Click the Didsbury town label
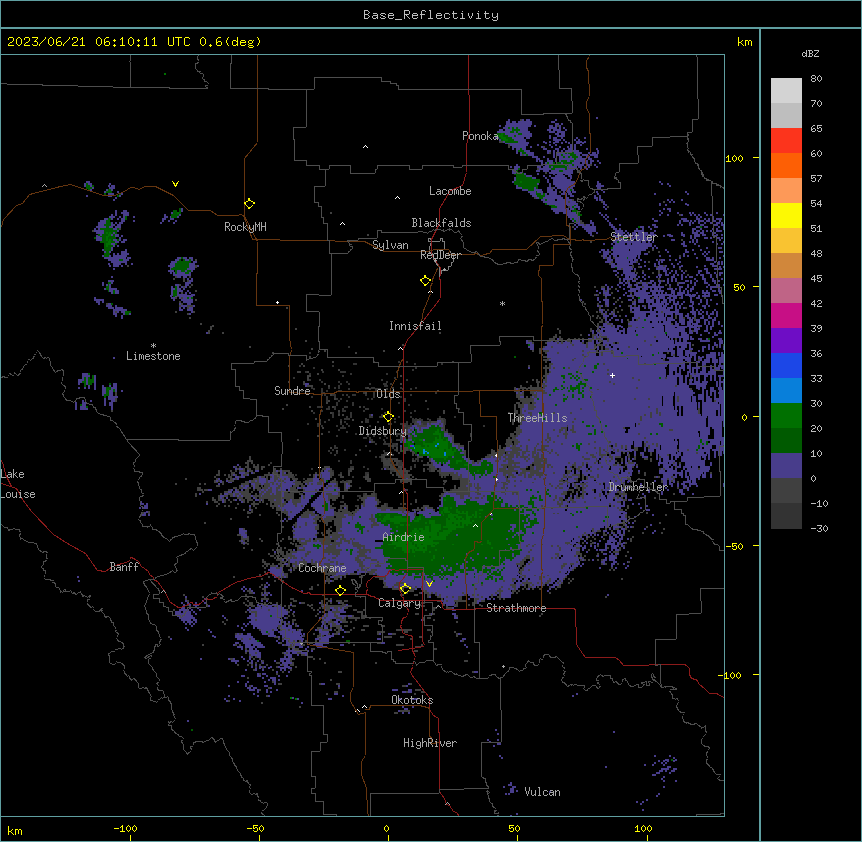This screenshot has width=862, height=842. pos(383,431)
